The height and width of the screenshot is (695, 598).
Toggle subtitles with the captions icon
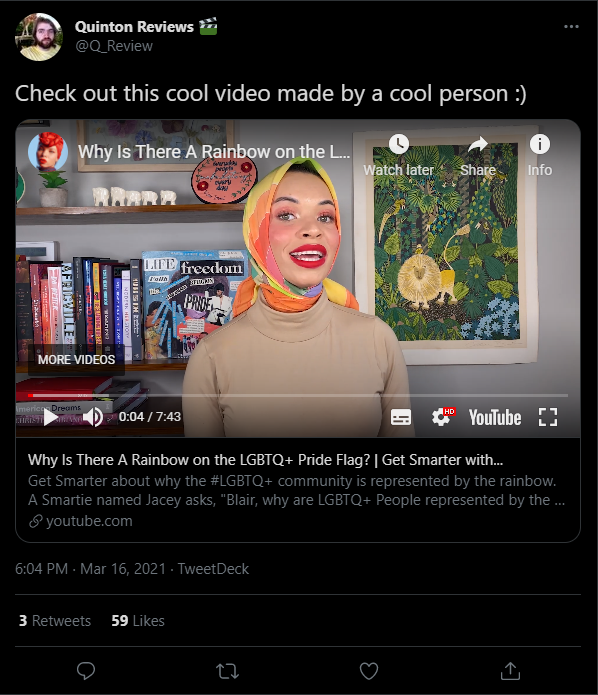(x=401, y=417)
